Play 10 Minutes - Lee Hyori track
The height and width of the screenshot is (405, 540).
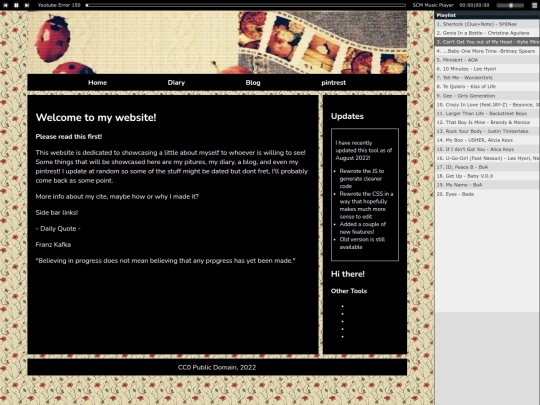[x=487, y=69]
